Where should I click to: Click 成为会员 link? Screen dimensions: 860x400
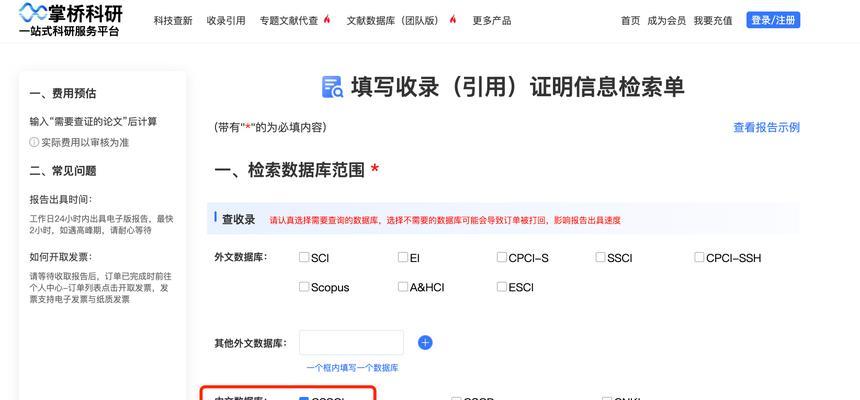coord(666,21)
